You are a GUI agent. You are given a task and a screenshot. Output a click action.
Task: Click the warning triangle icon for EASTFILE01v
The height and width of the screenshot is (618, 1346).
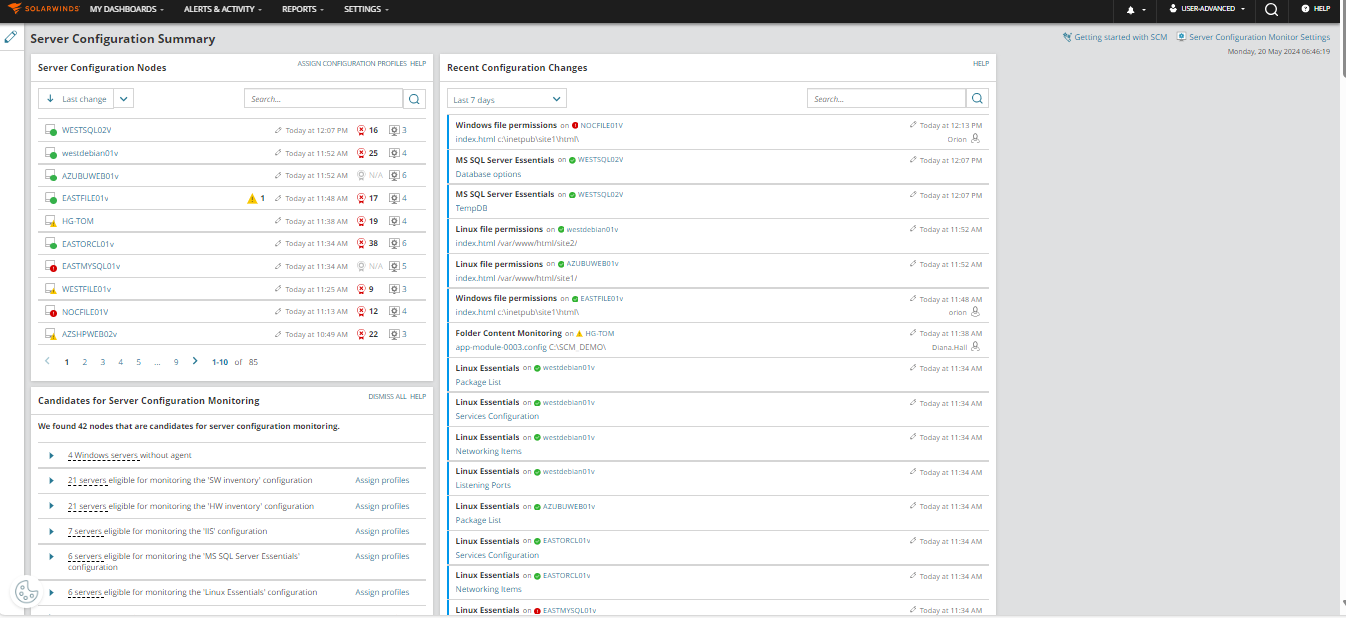point(252,198)
